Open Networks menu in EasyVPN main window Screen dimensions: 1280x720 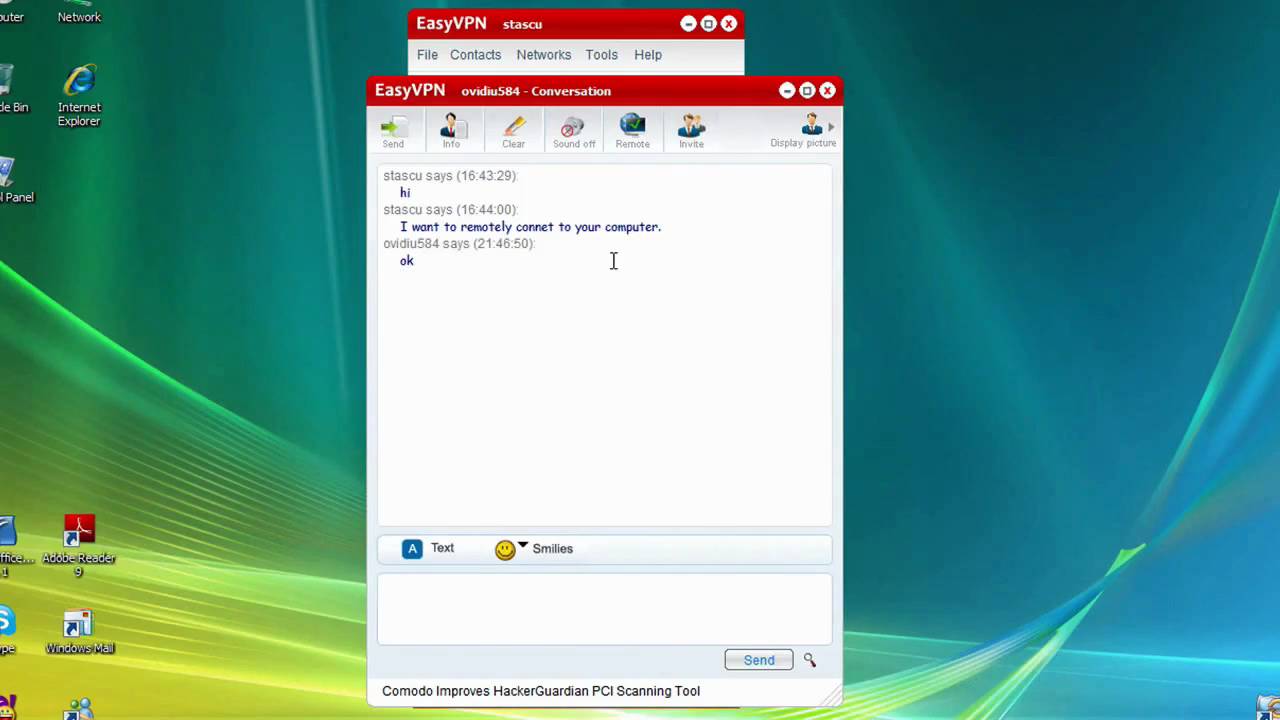click(x=543, y=55)
